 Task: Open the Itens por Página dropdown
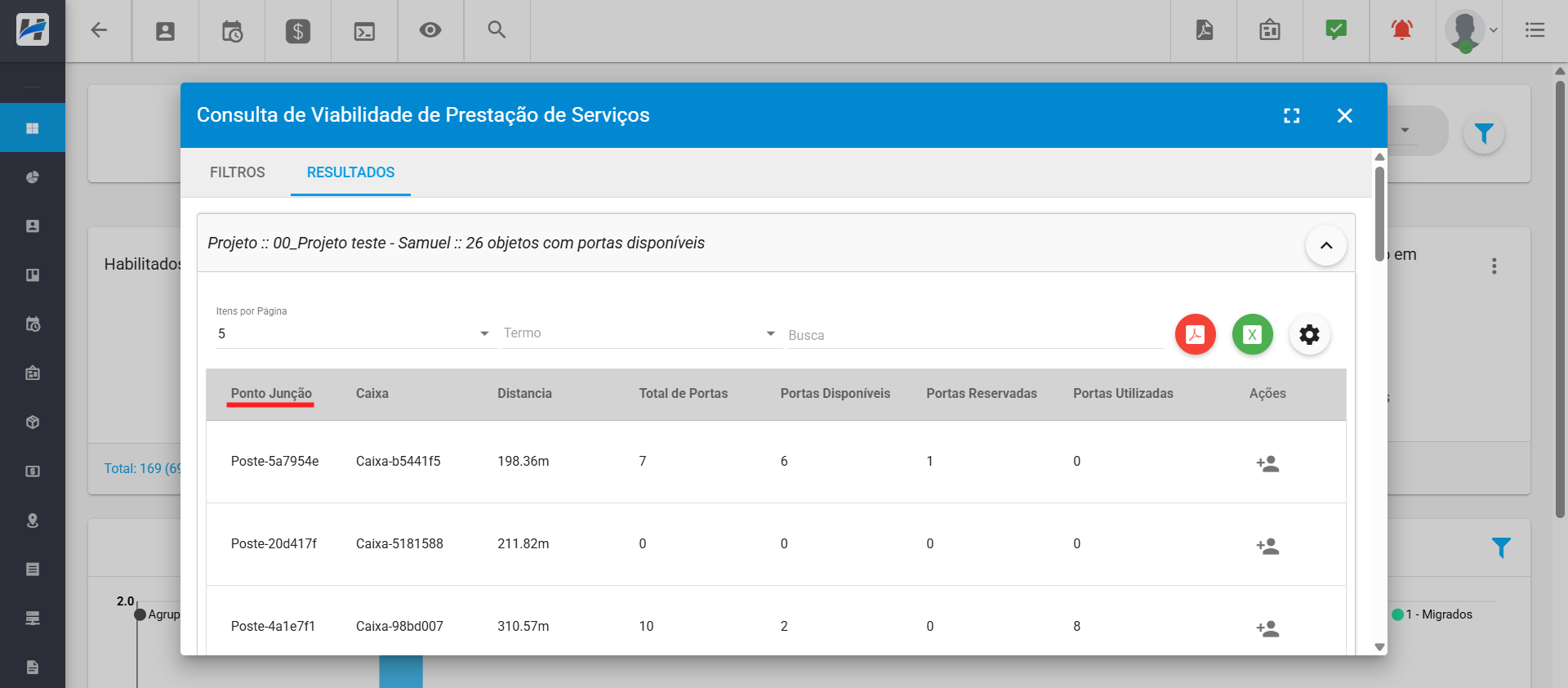[x=354, y=333]
